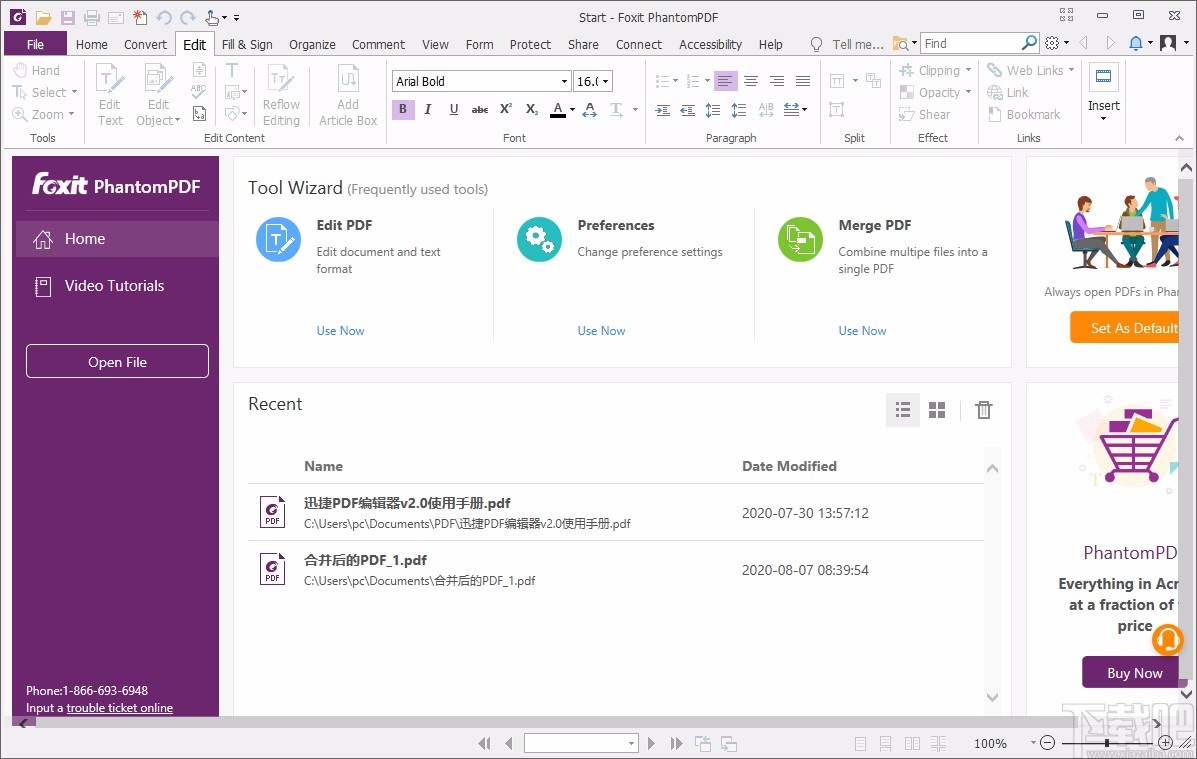This screenshot has height=759, width=1197.
Task: Click the trouble ticket online link
Action: [x=119, y=708]
